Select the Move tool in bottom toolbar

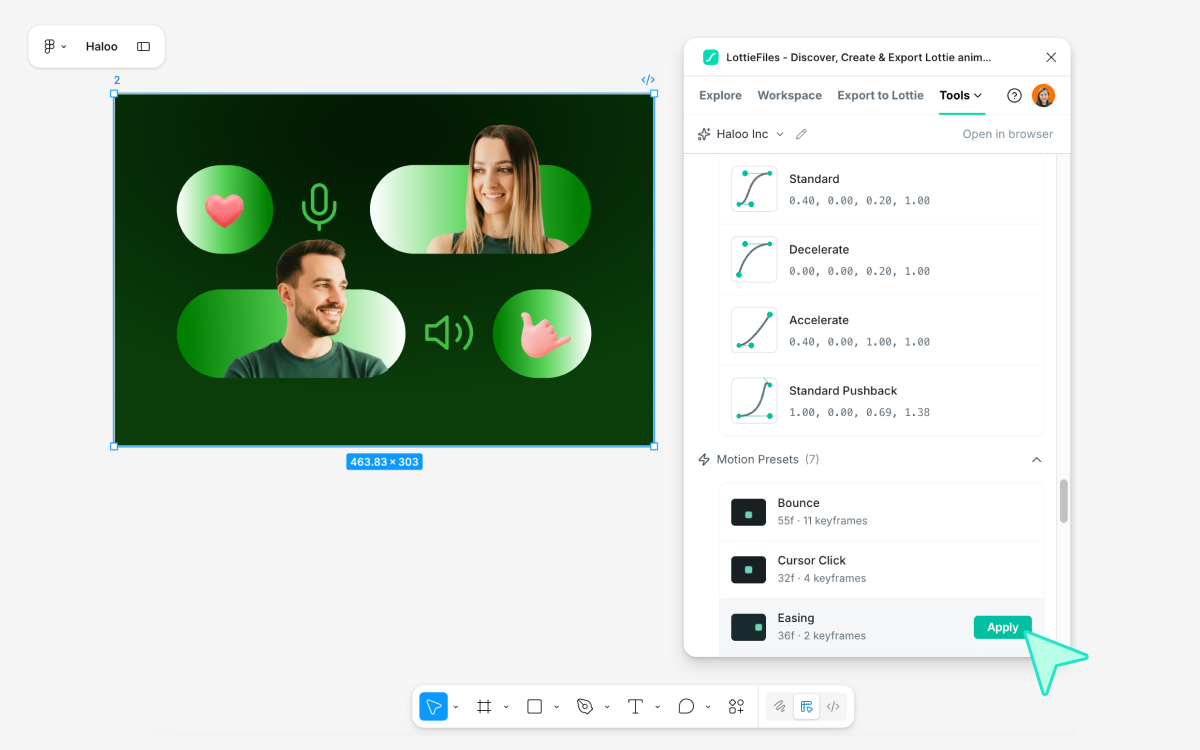click(x=433, y=706)
